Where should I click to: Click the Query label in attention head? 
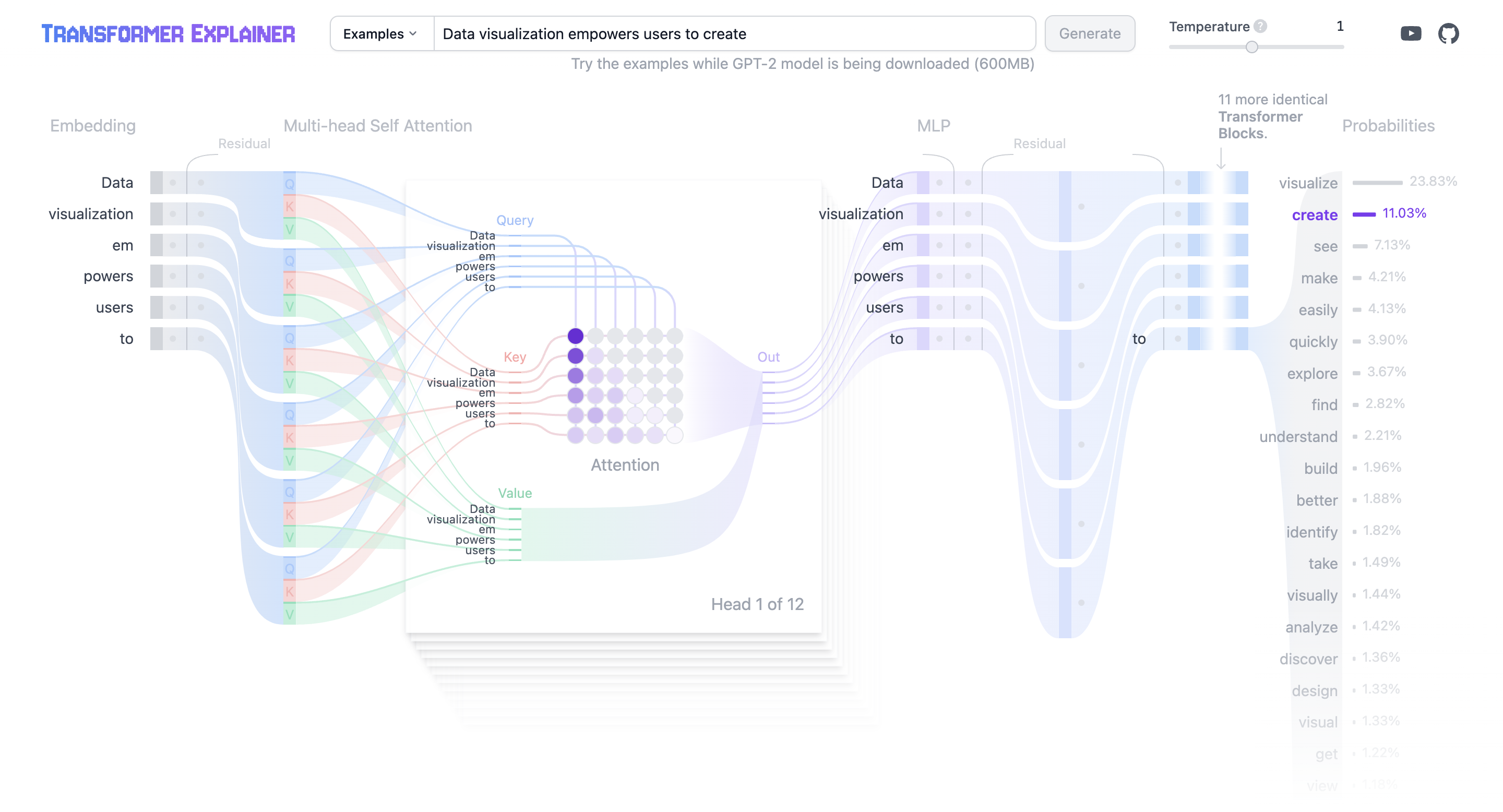click(514, 220)
